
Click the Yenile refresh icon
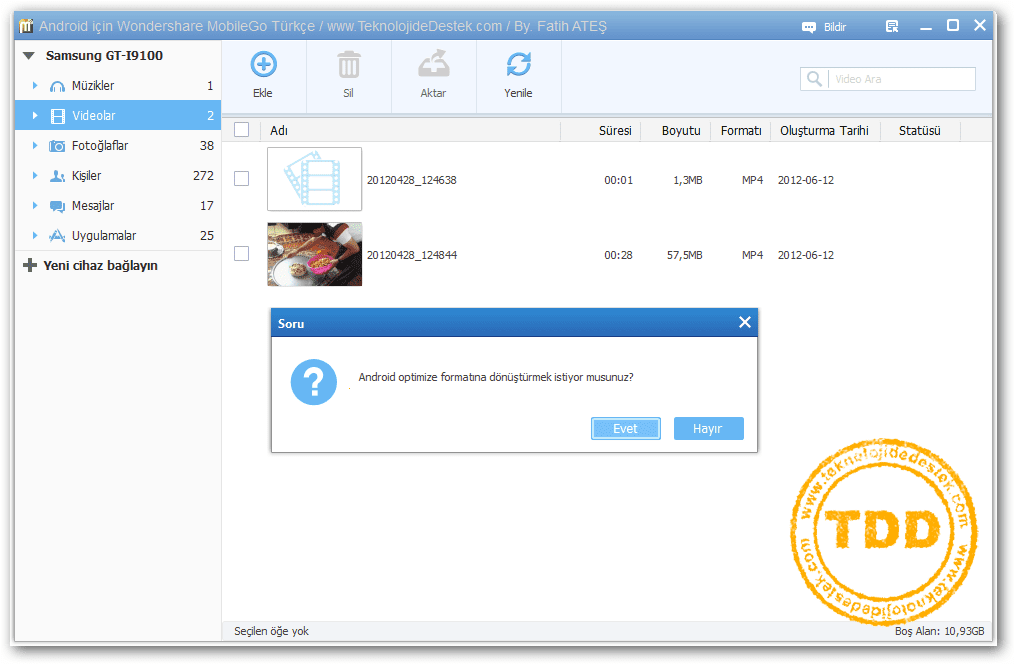click(x=519, y=64)
